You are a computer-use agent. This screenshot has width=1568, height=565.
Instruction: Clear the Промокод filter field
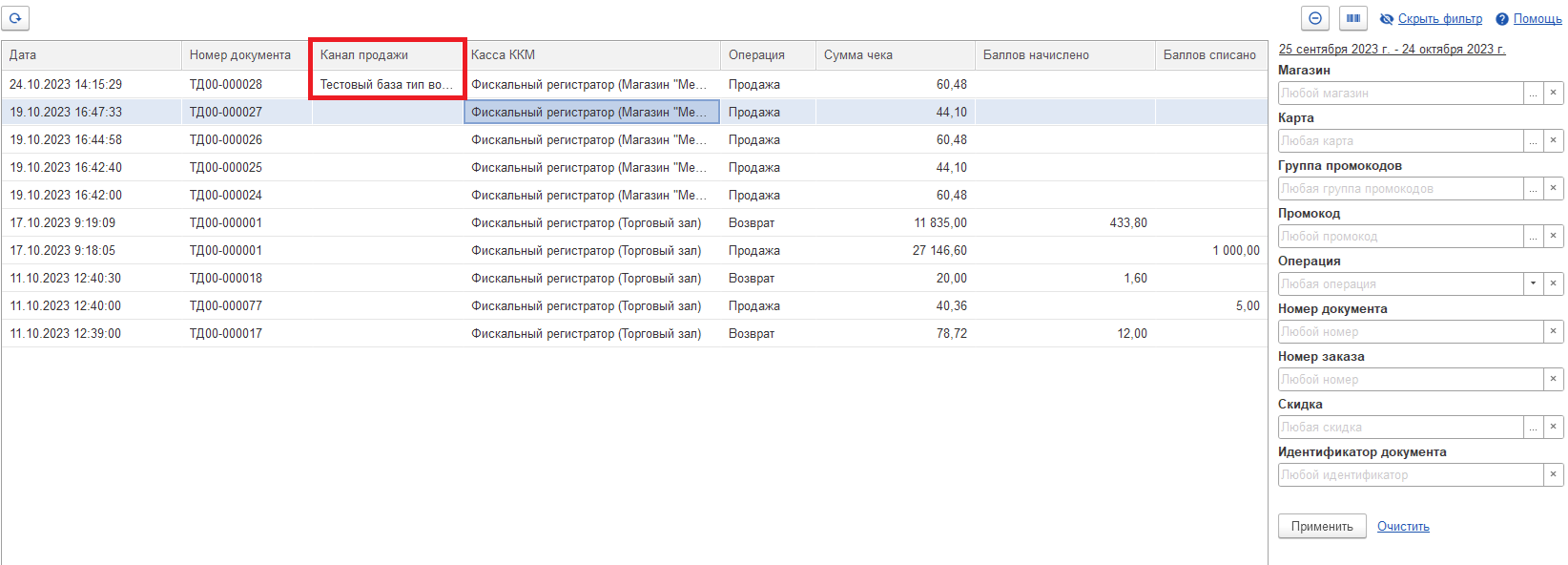pyautogui.click(x=1553, y=237)
